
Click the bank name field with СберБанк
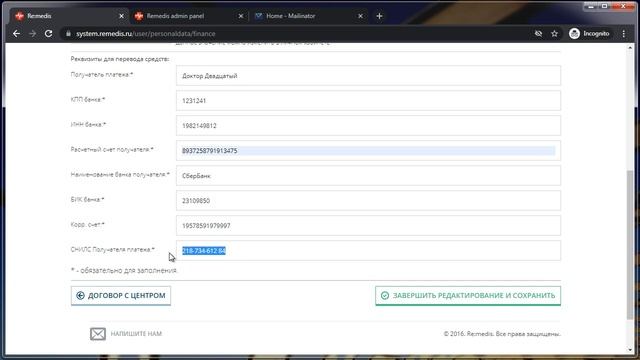[368, 176]
